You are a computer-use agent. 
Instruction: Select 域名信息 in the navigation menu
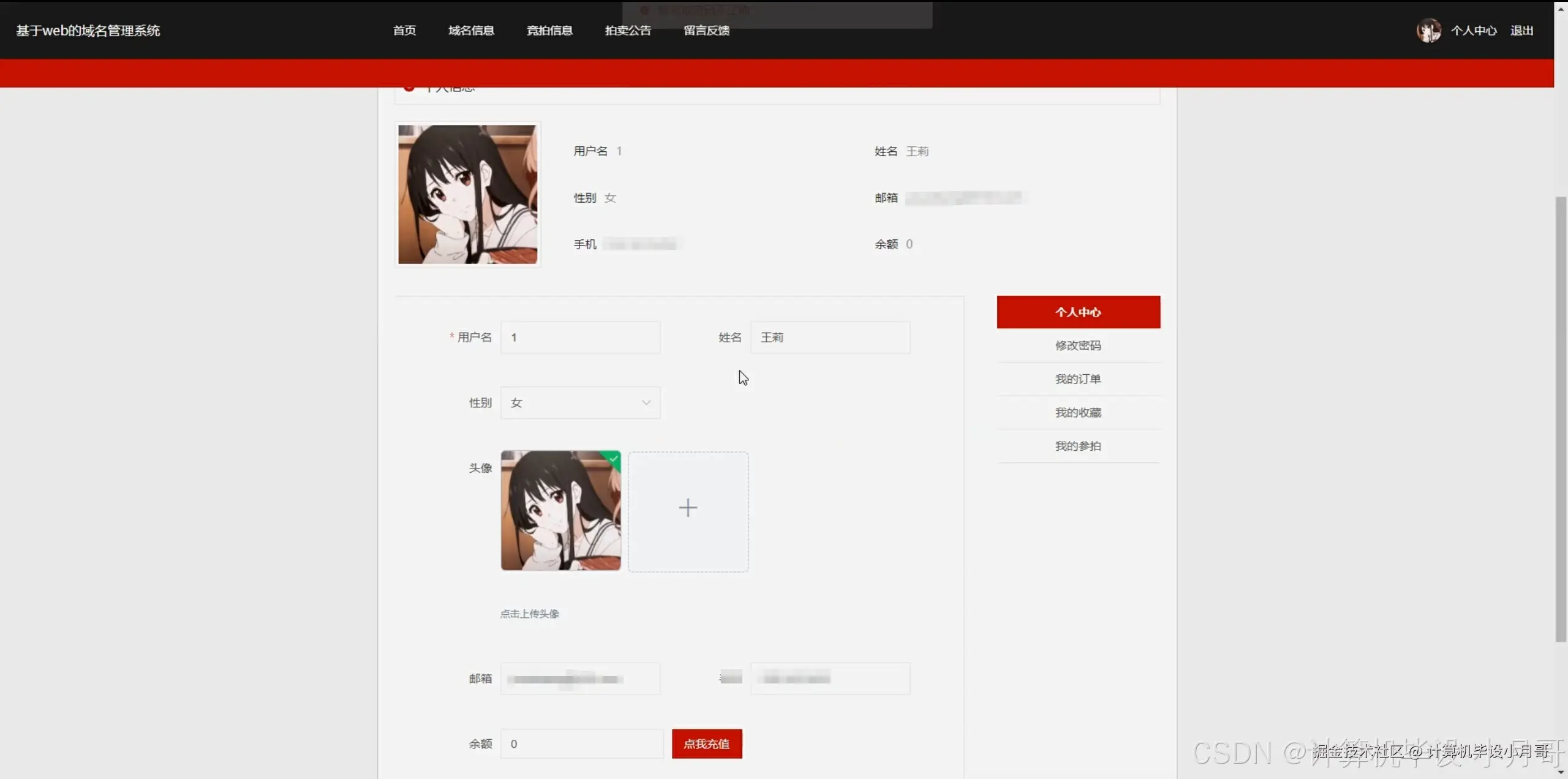click(471, 30)
